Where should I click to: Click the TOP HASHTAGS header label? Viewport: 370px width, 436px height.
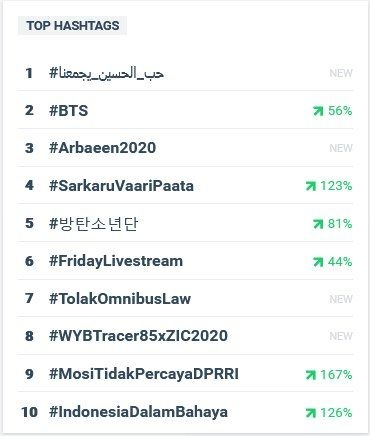(x=73, y=26)
